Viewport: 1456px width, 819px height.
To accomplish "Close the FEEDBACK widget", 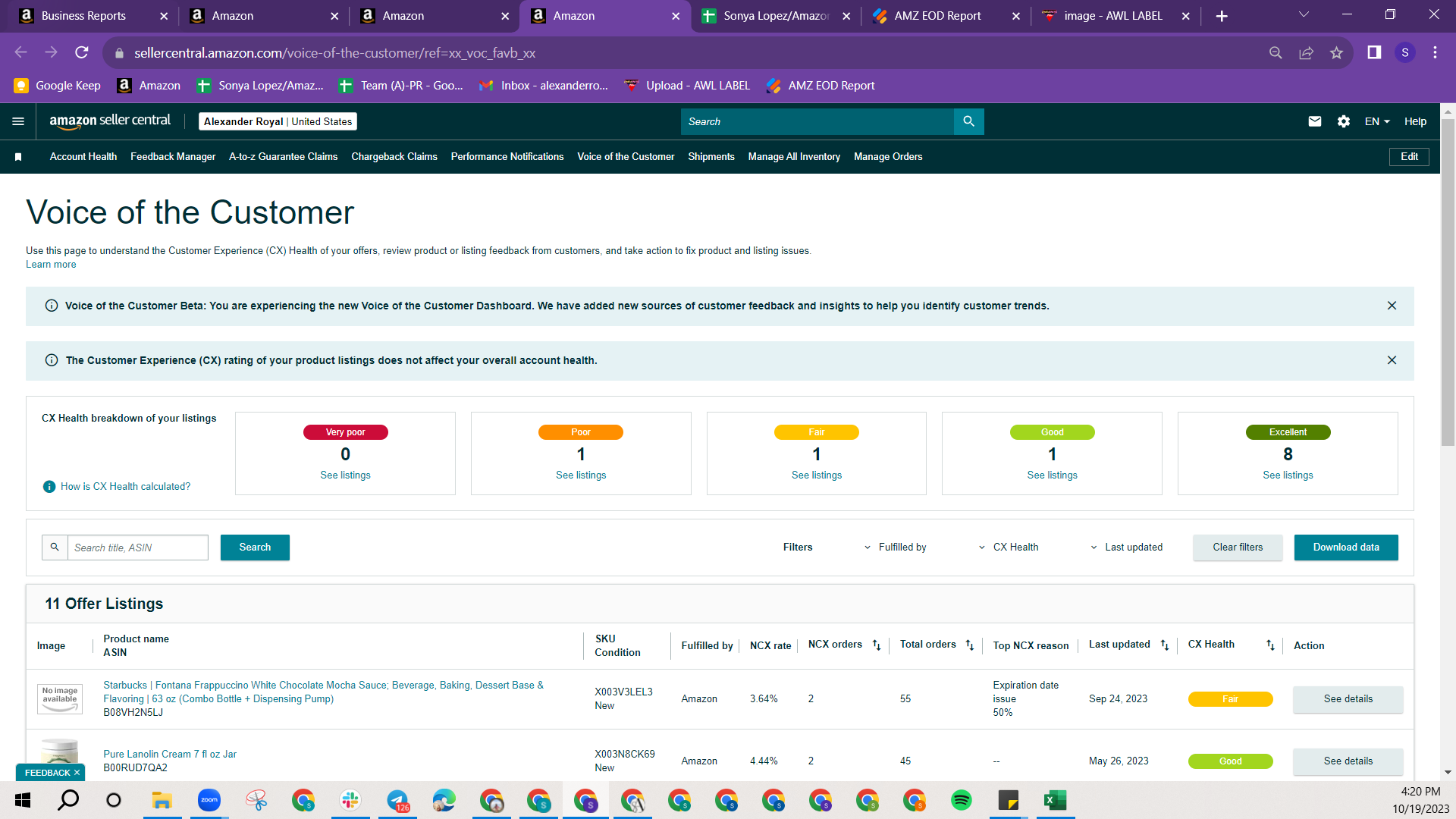I will coord(77,773).
